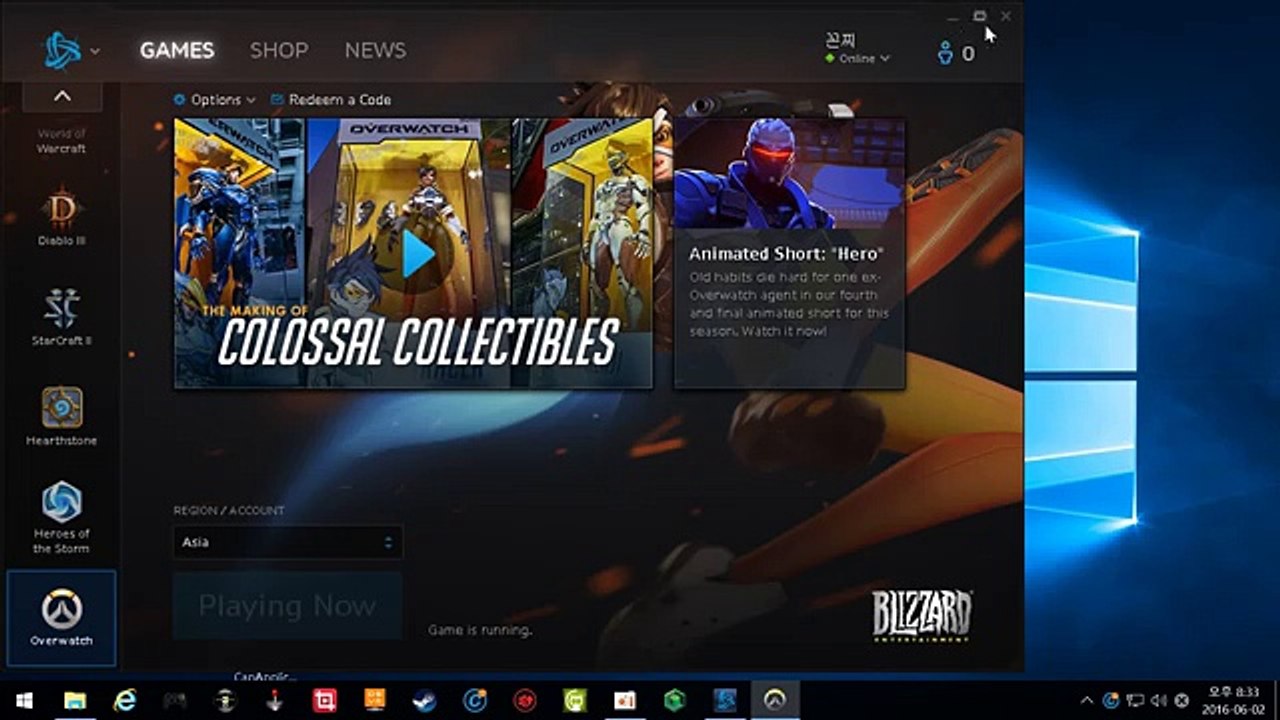Open the joystick taskbar icon

point(275,700)
